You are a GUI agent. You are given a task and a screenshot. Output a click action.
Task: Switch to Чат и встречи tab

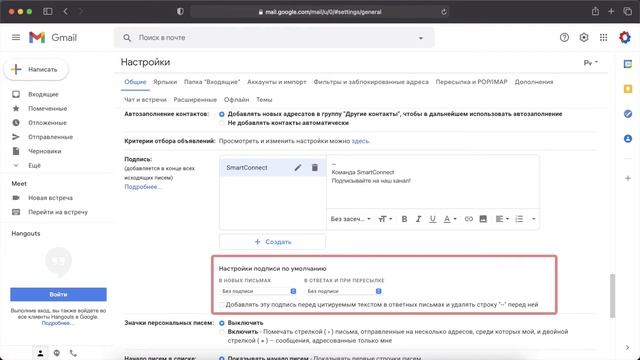click(145, 100)
